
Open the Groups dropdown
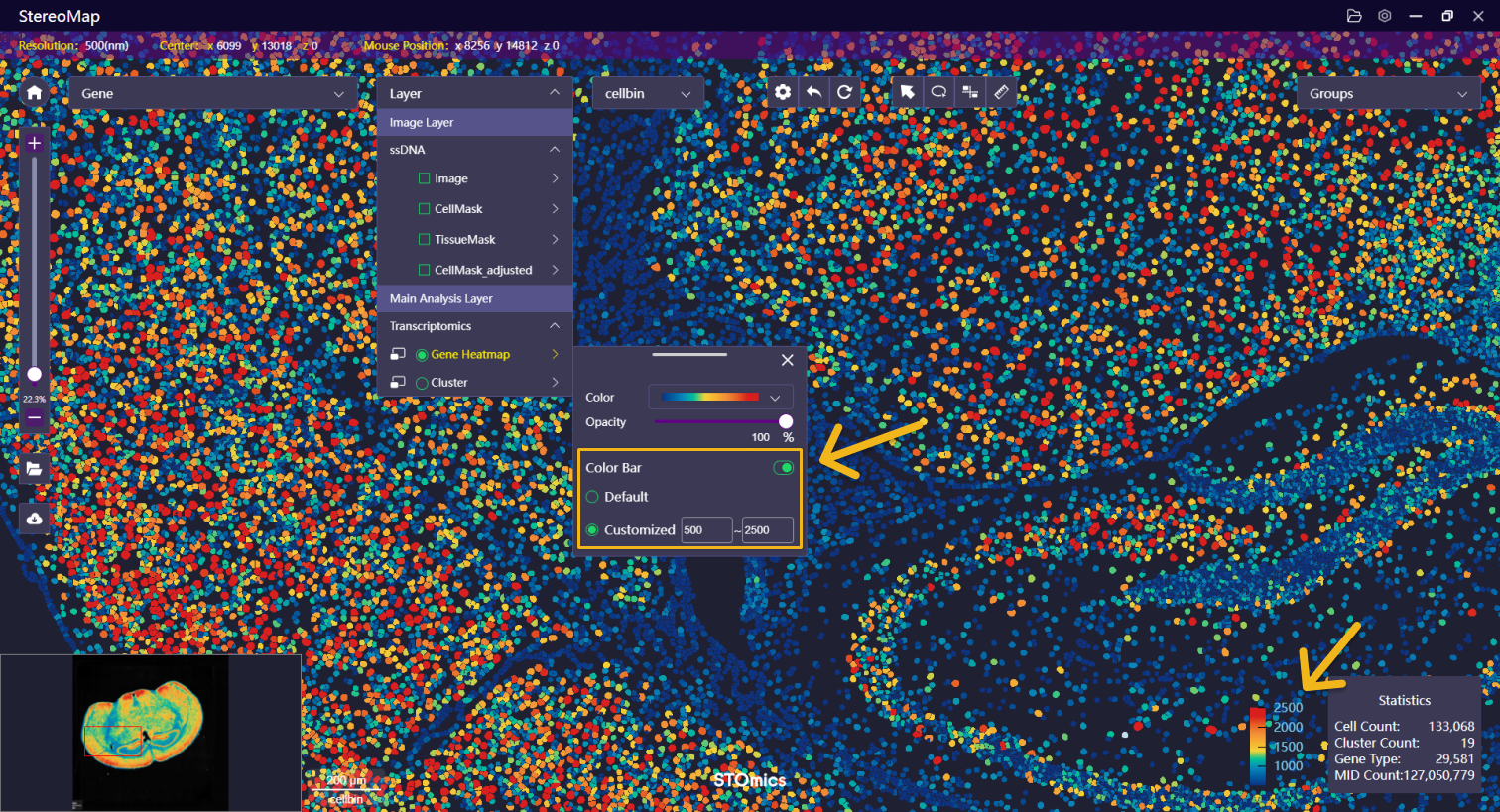click(x=1387, y=94)
